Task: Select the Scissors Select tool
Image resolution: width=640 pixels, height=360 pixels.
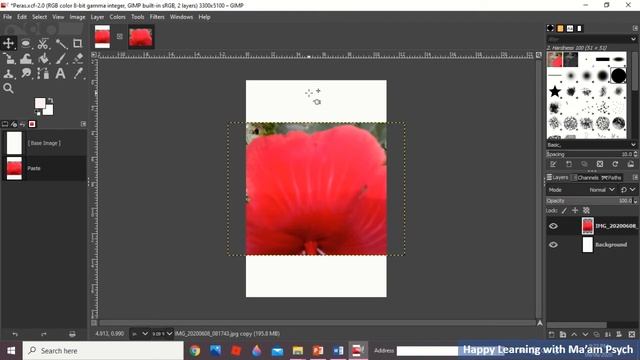Action: [43, 43]
